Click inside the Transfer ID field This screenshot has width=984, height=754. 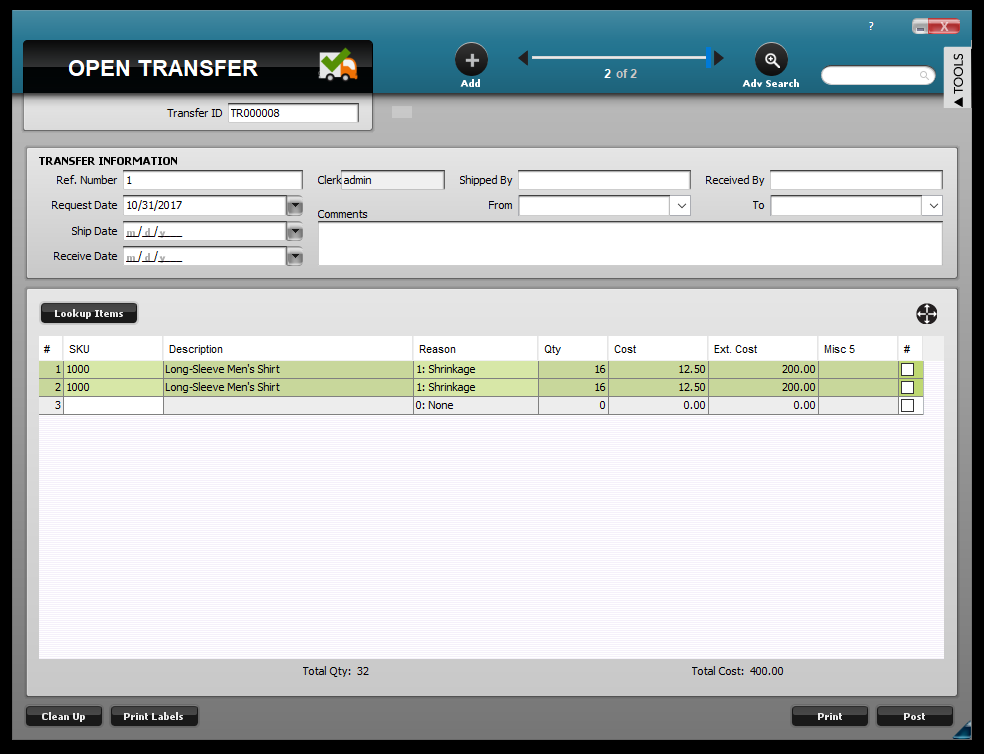292,112
